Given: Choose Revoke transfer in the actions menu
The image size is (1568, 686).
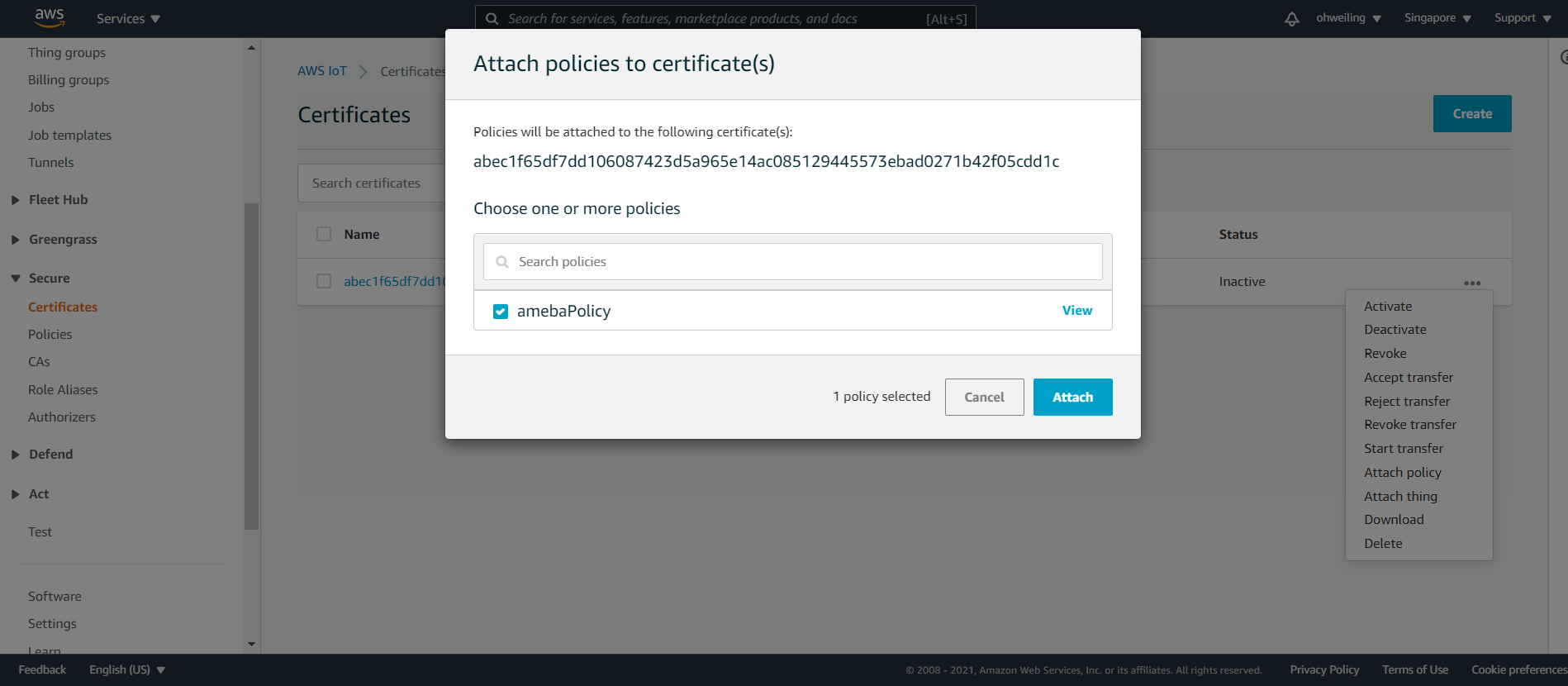Looking at the screenshot, I should pyautogui.click(x=1410, y=425).
